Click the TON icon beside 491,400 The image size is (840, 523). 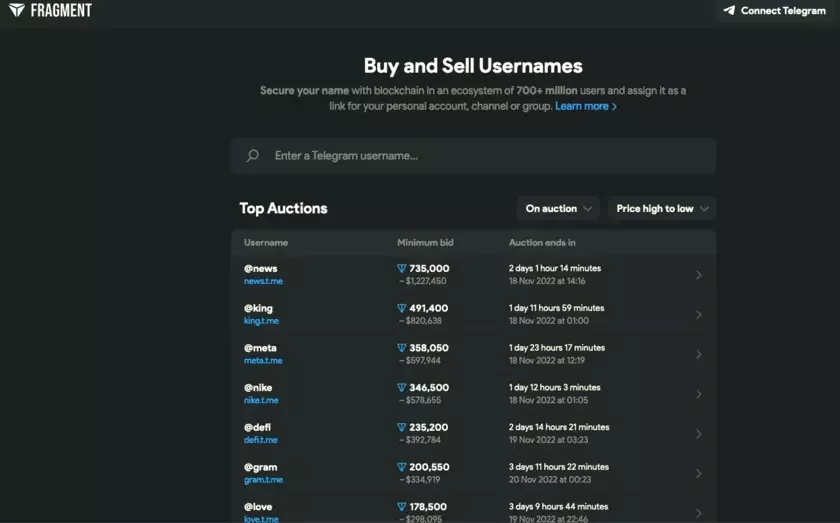(x=401, y=308)
